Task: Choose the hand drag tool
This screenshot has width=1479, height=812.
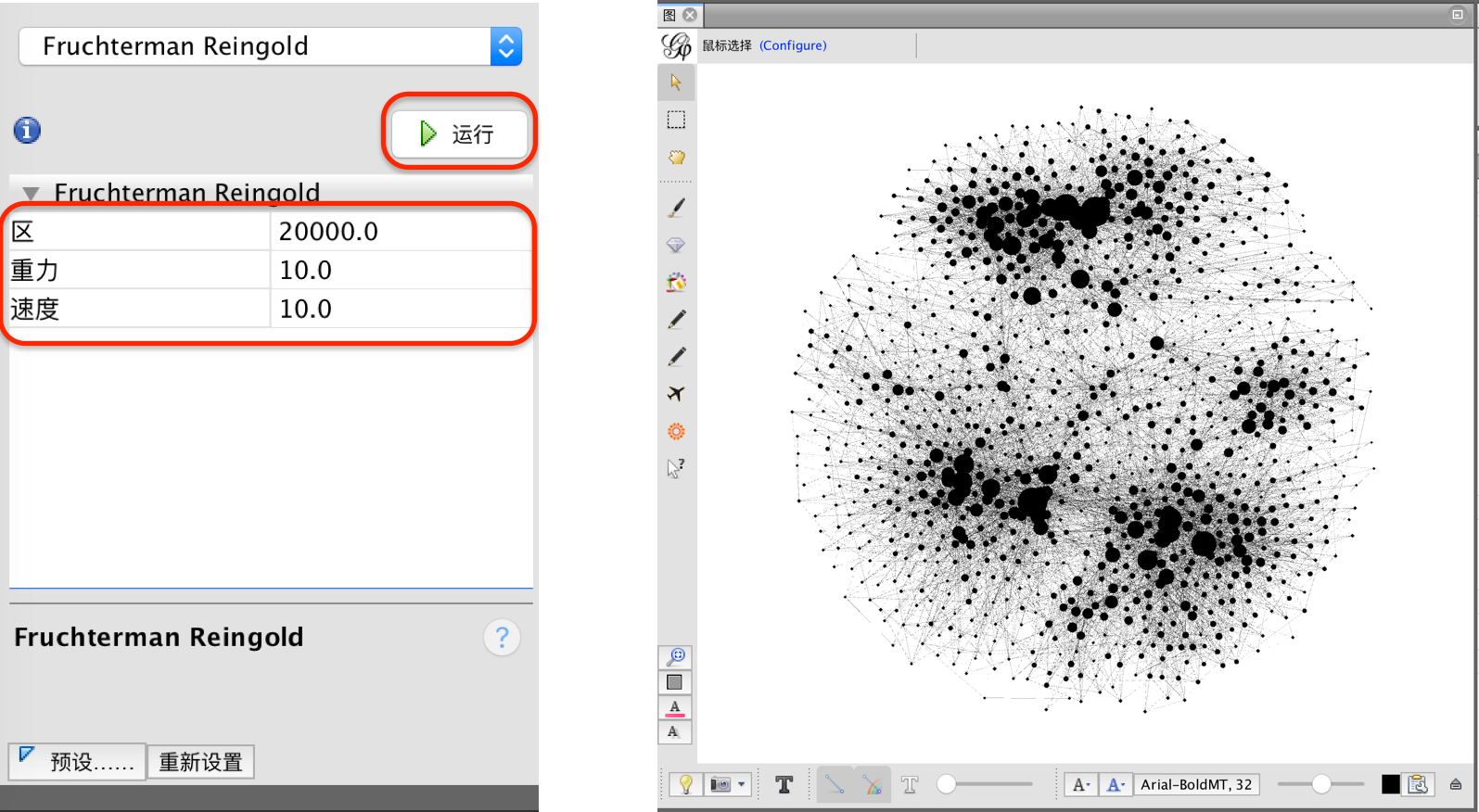Action: point(676,158)
